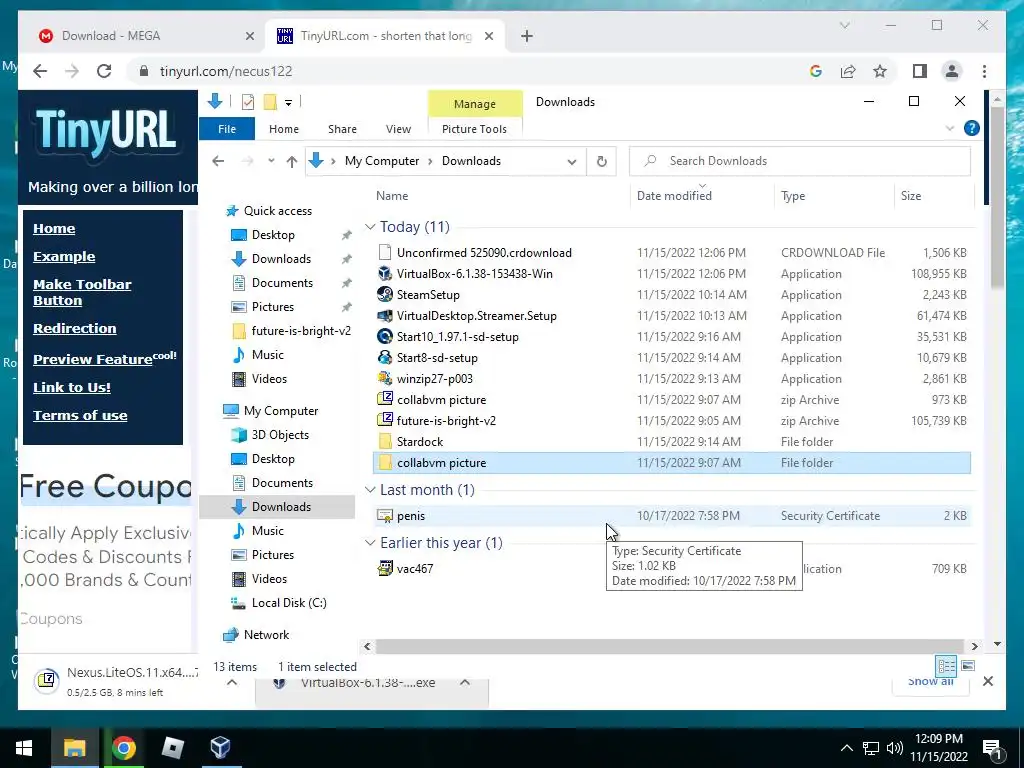Click New folder icon in quick access toolbar
This screenshot has height=768, width=1024.
pyautogui.click(x=270, y=102)
